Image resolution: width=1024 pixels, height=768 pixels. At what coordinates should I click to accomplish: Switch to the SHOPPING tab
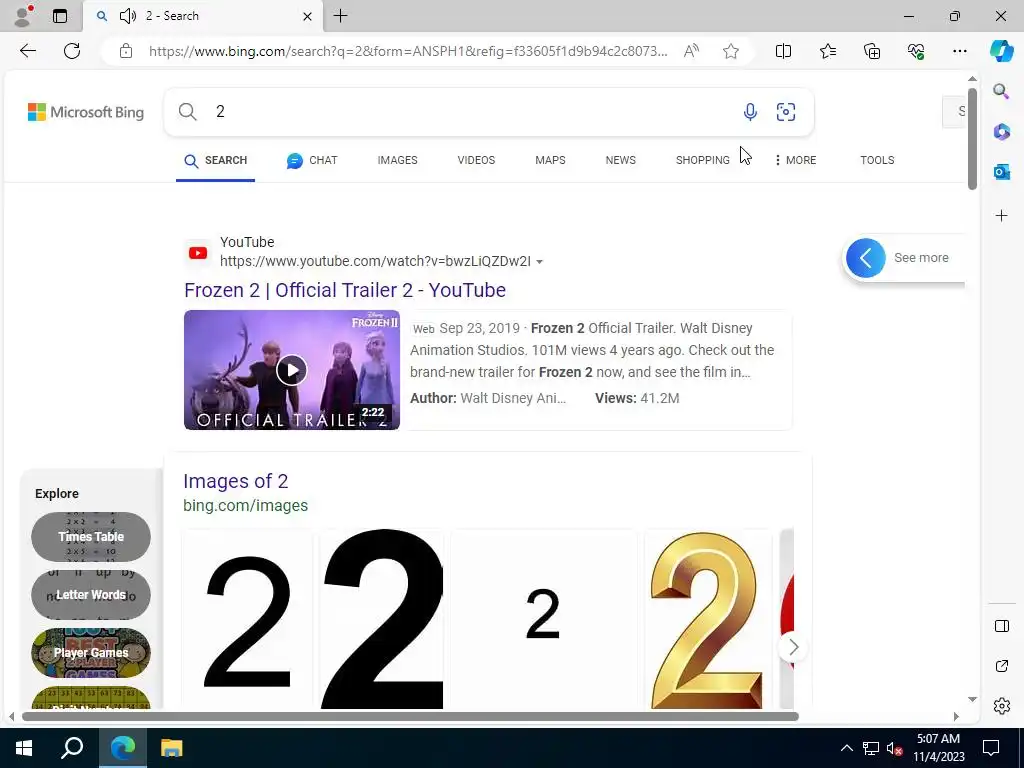(x=703, y=160)
